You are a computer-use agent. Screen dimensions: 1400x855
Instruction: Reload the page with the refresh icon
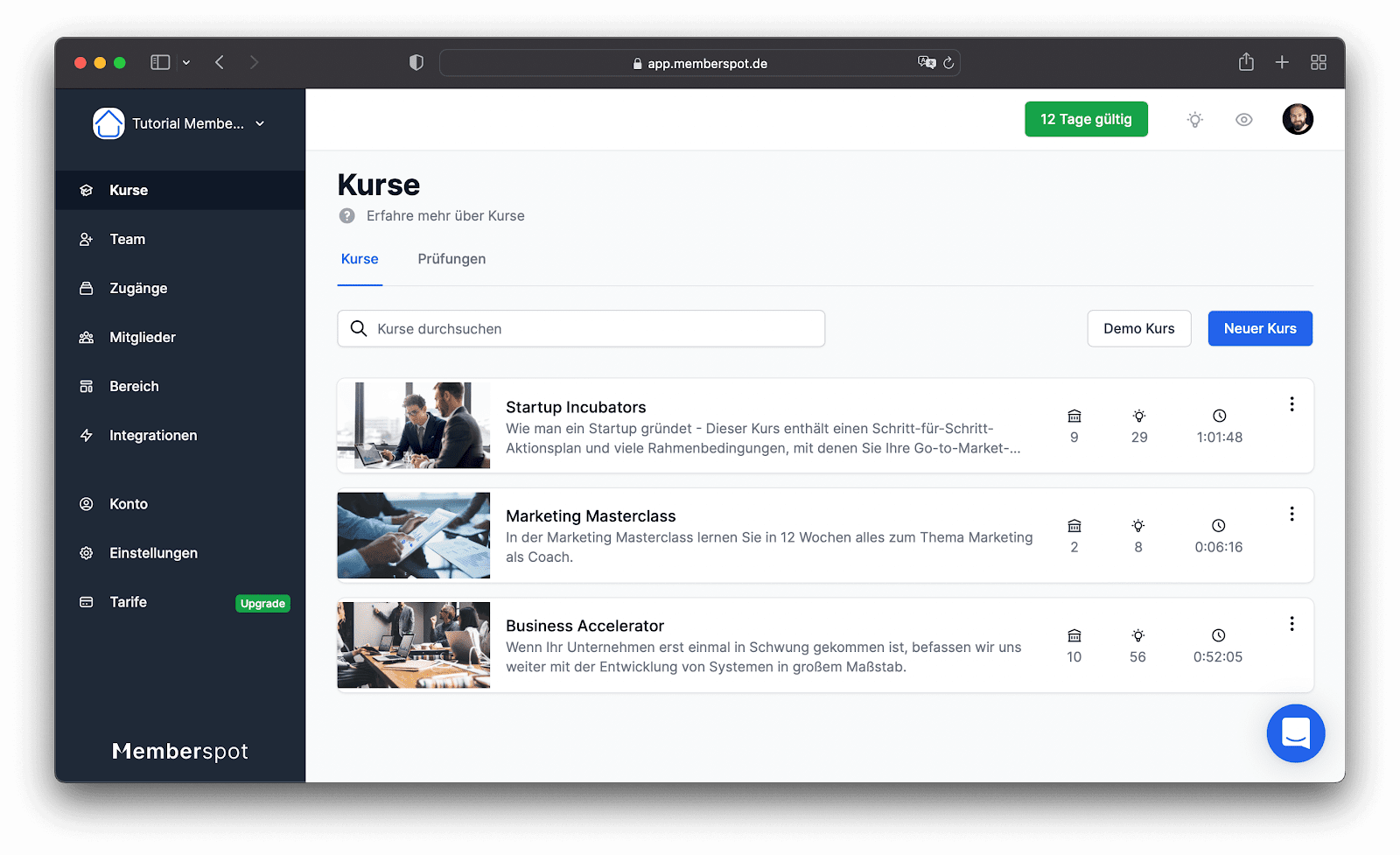[x=948, y=63]
